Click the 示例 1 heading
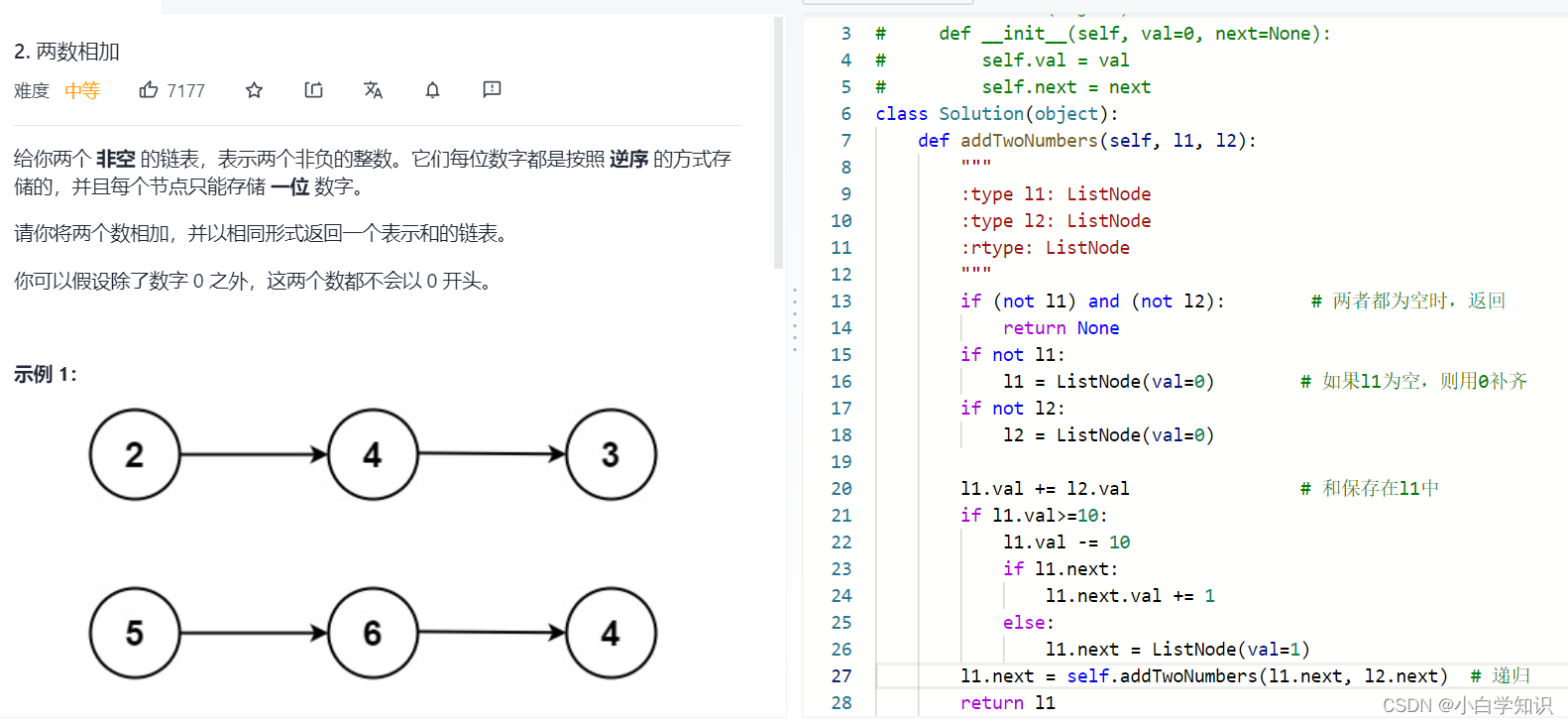The width and height of the screenshot is (1568, 724). click(45, 374)
